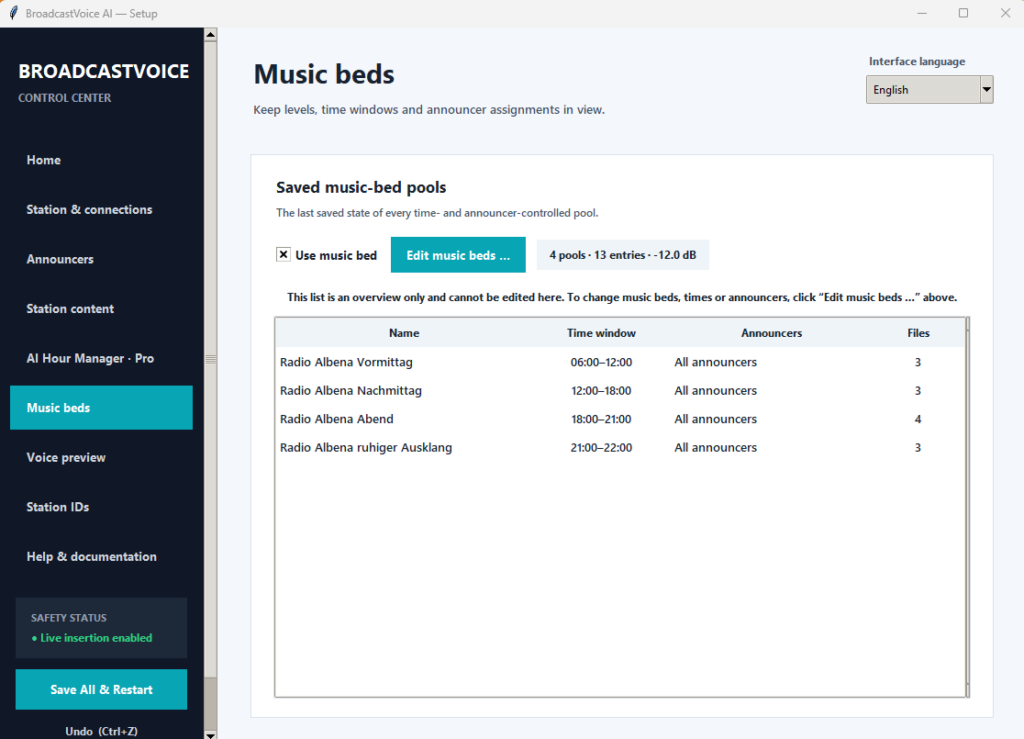Screen dimensions: 1024x739
Task: Open Help & documentation
Action: point(101,556)
